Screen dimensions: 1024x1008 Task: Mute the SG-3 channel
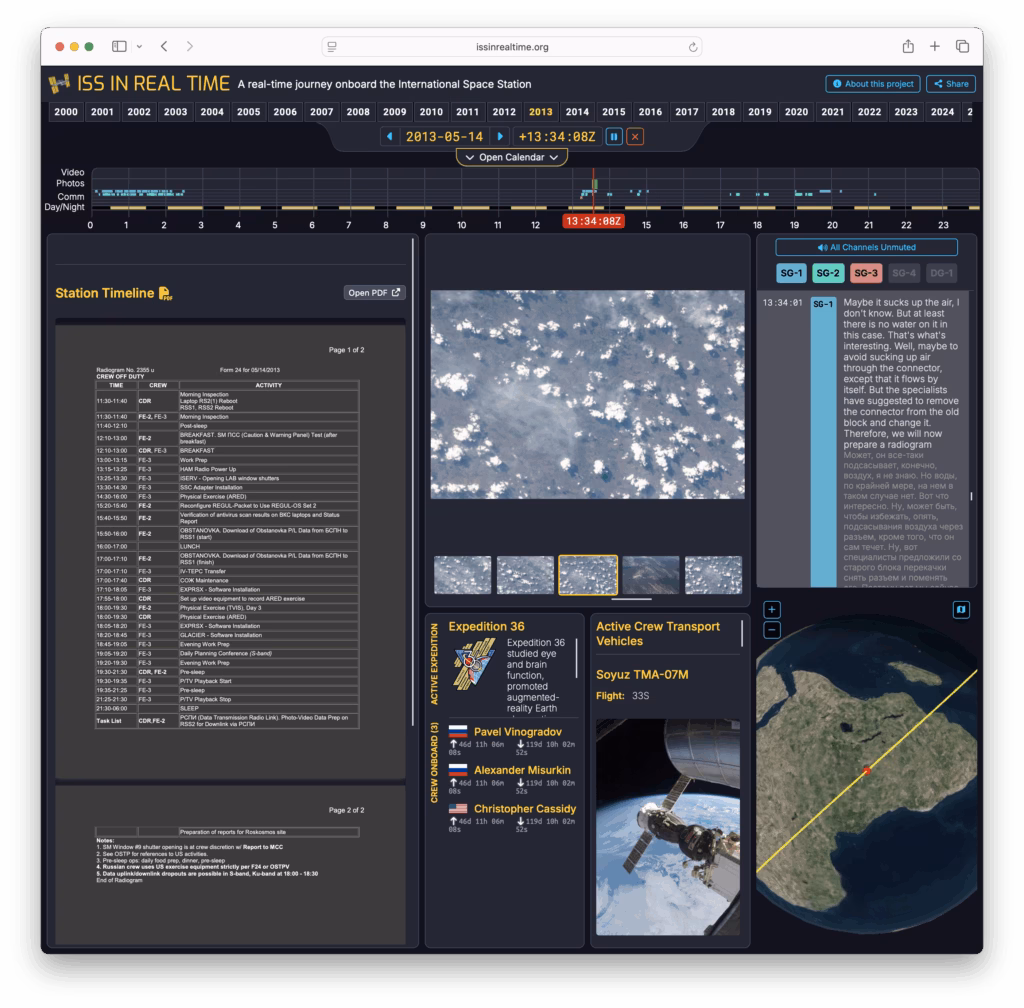point(866,273)
